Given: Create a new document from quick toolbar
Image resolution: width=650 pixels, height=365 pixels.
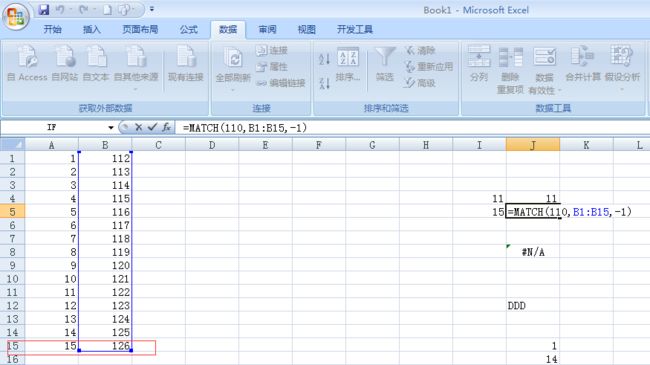Looking at the screenshot, I should 107,10.
